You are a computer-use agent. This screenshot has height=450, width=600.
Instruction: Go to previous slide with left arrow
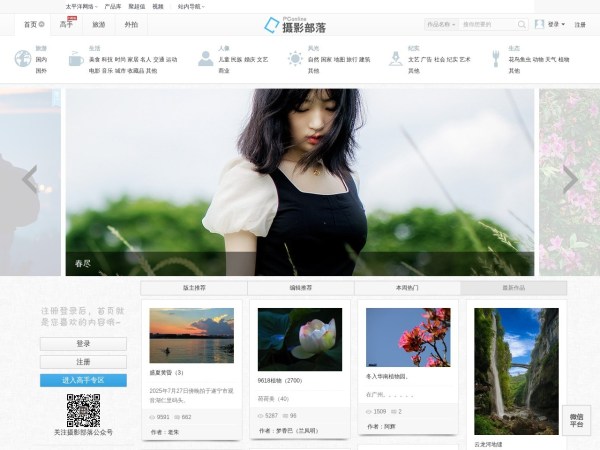click(x=30, y=180)
